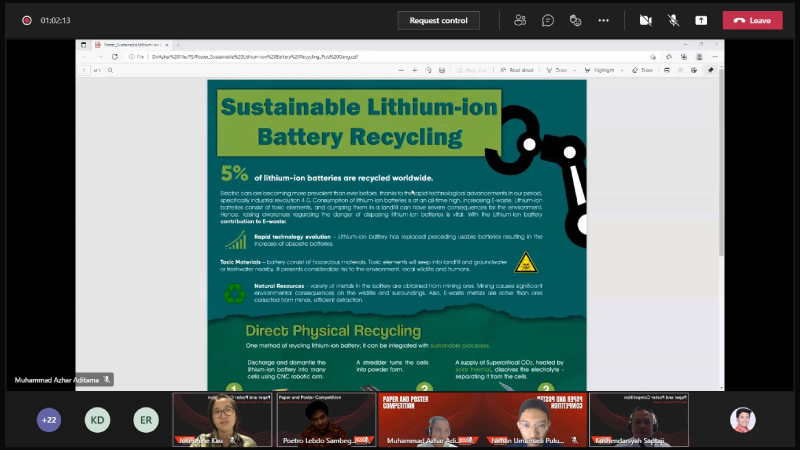Open the reactions menu
The width and height of the screenshot is (800, 450).
[576, 20]
